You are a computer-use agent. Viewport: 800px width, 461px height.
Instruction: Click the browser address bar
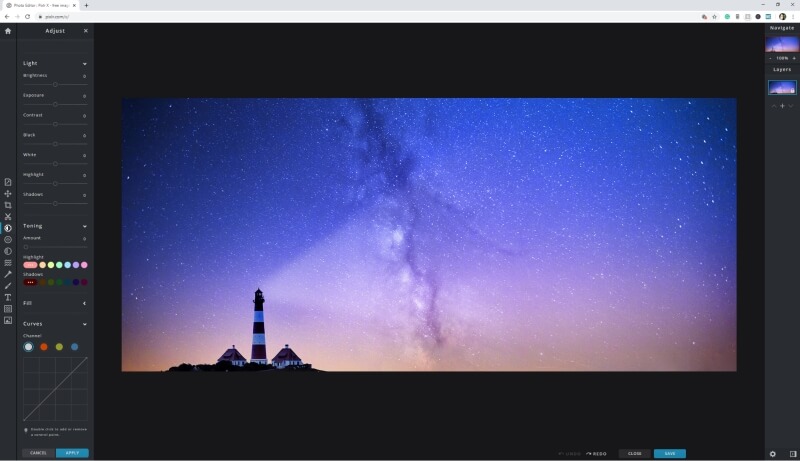coord(367,16)
